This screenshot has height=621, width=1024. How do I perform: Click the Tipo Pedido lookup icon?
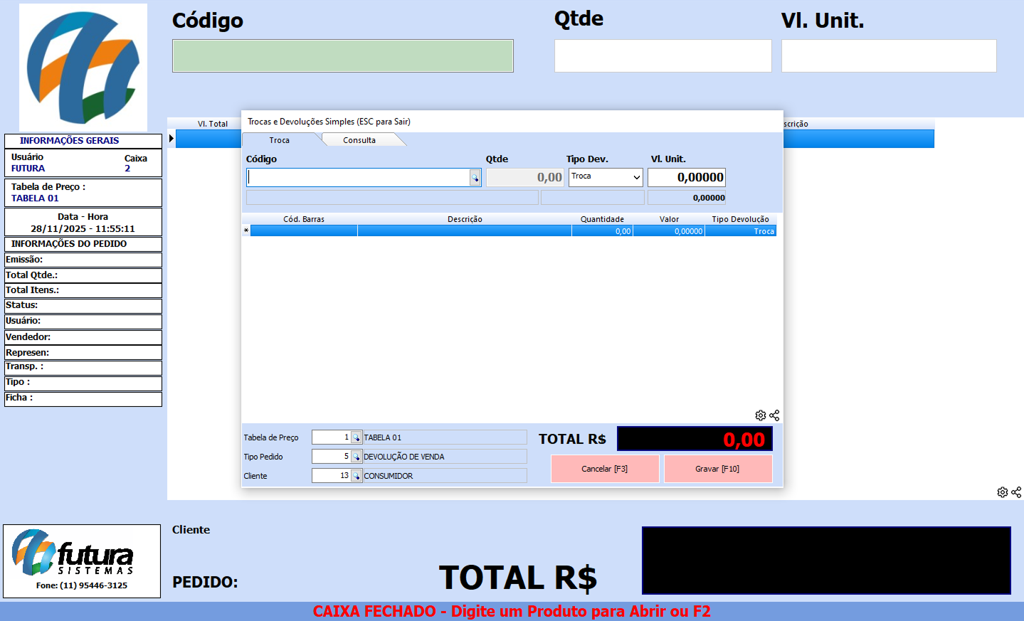coord(356,457)
